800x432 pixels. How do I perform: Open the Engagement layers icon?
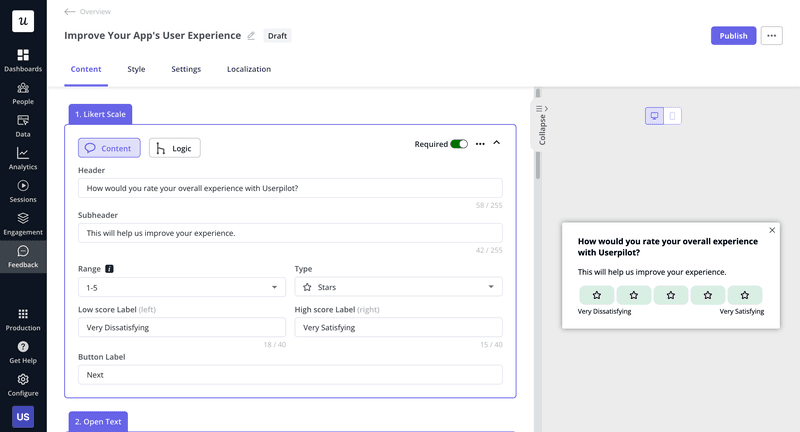(x=23, y=223)
